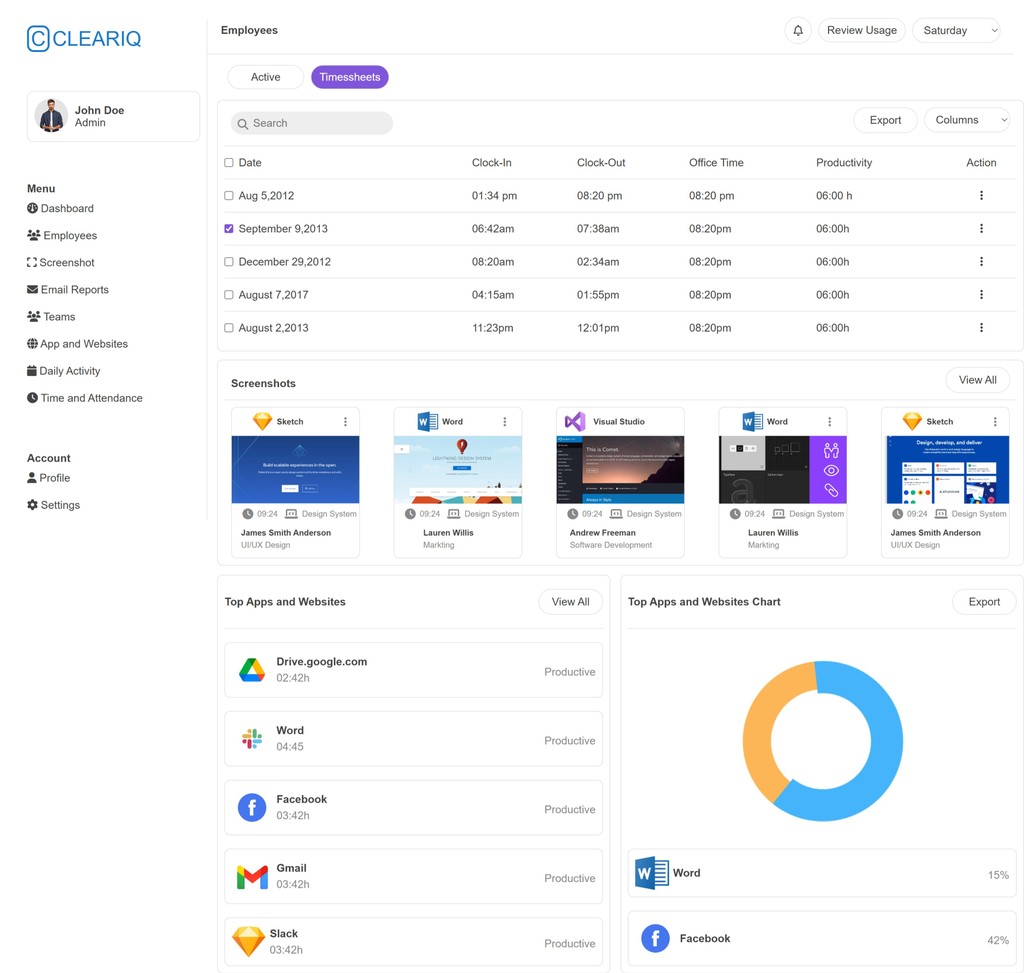Click the CLEARIQ logo
Screen dimensions: 1024x973
pos(84,39)
